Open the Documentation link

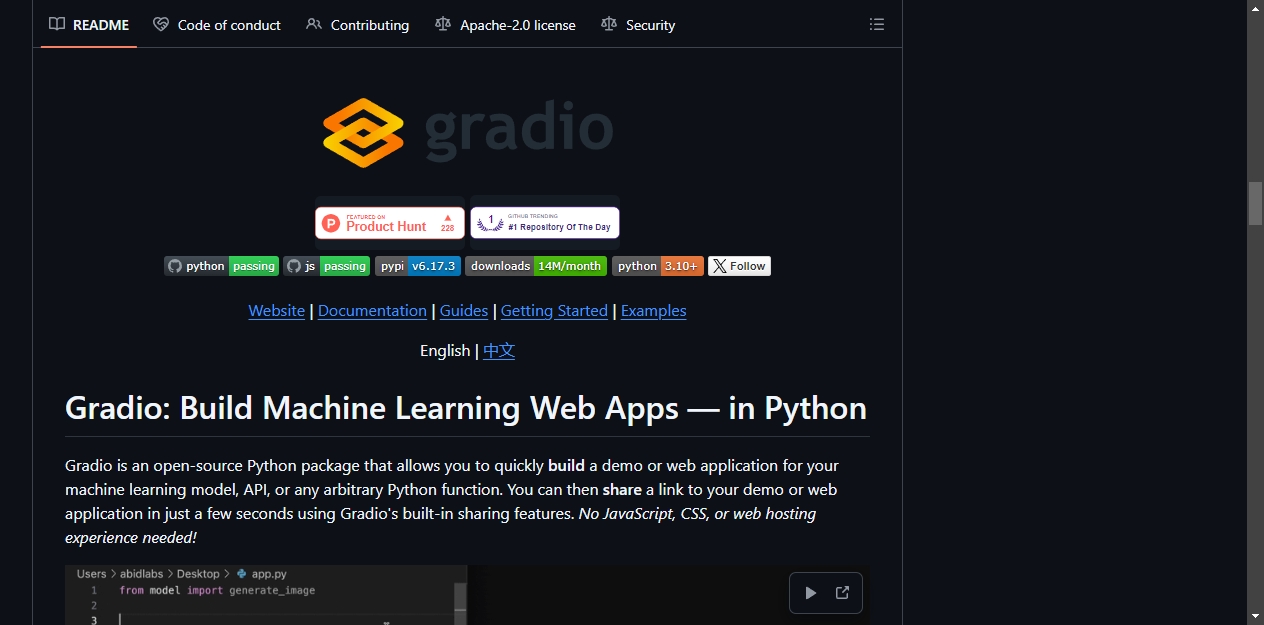[x=372, y=311]
